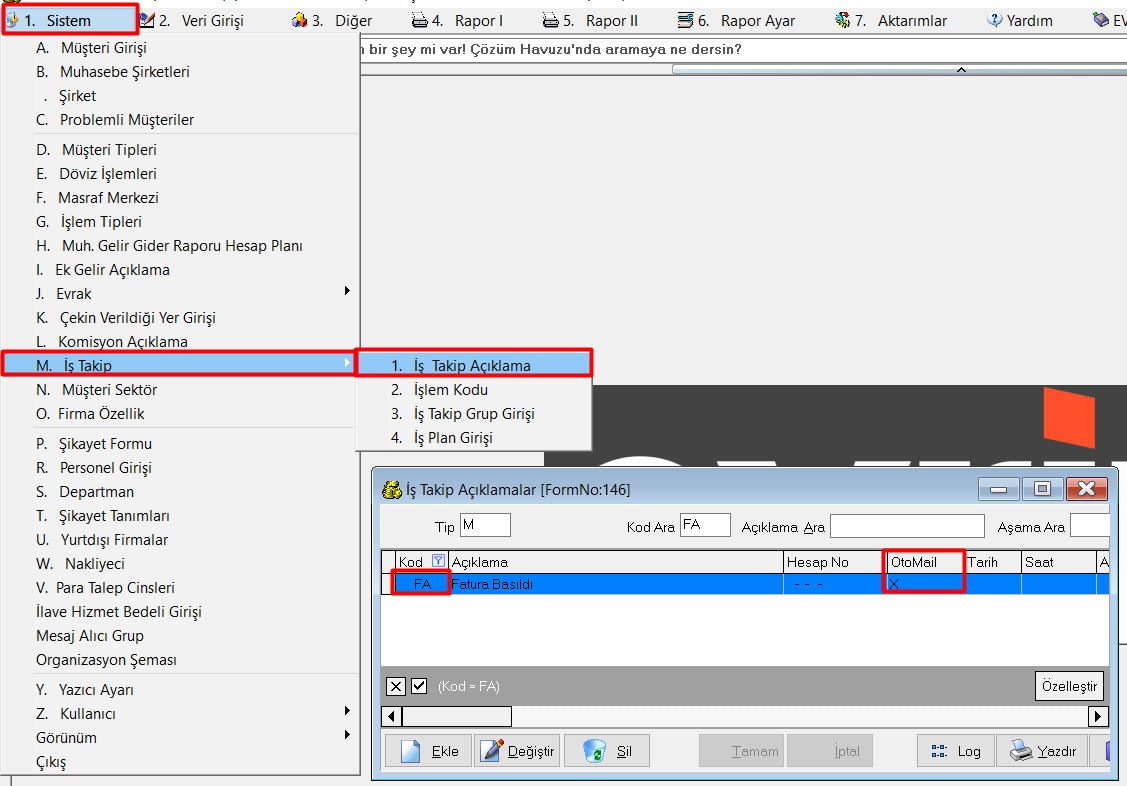Image resolution: width=1127 pixels, height=786 pixels.
Task: Select İşlem Kodu from the submenu
Action: point(451,390)
